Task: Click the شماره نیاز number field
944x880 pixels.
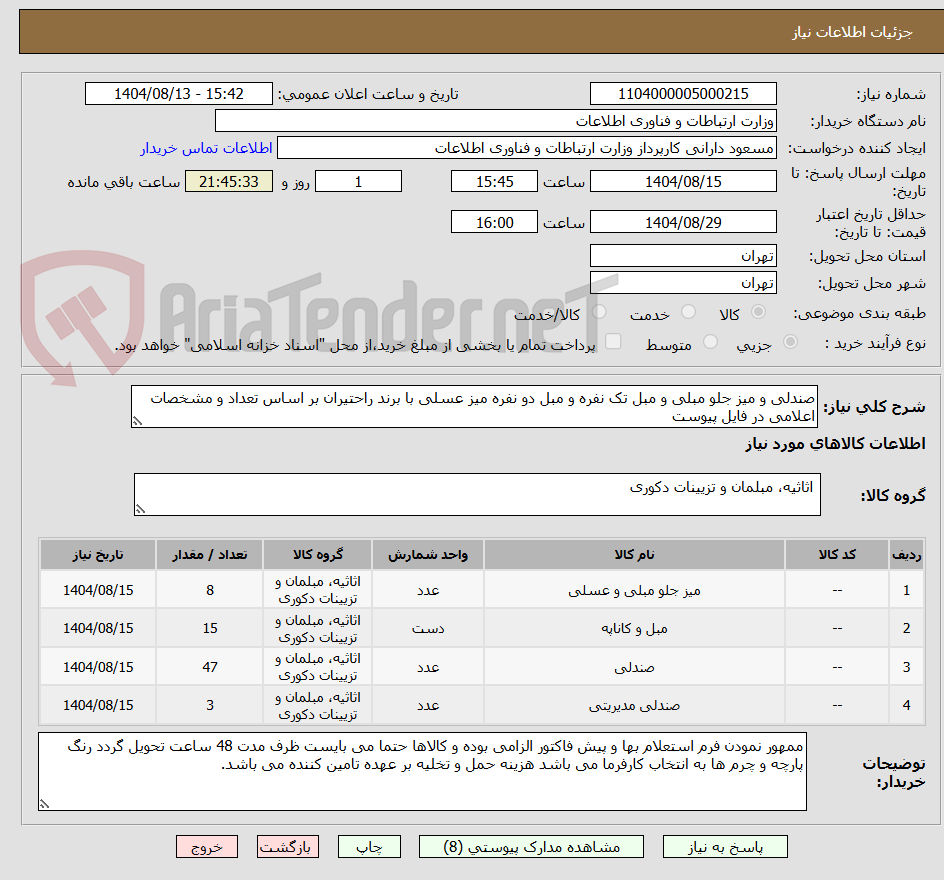Action: pos(683,93)
